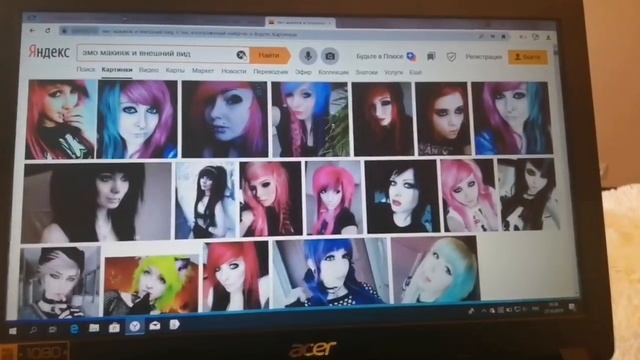Screen dimensions: 640x360
Task: Open the Регистрация link
Action: [x=484, y=57]
